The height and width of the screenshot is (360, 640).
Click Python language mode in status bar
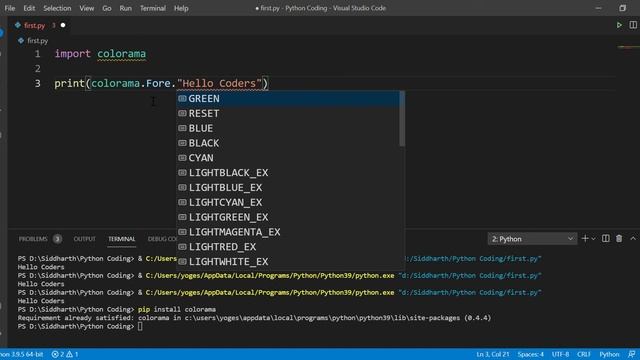(x=609, y=354)
